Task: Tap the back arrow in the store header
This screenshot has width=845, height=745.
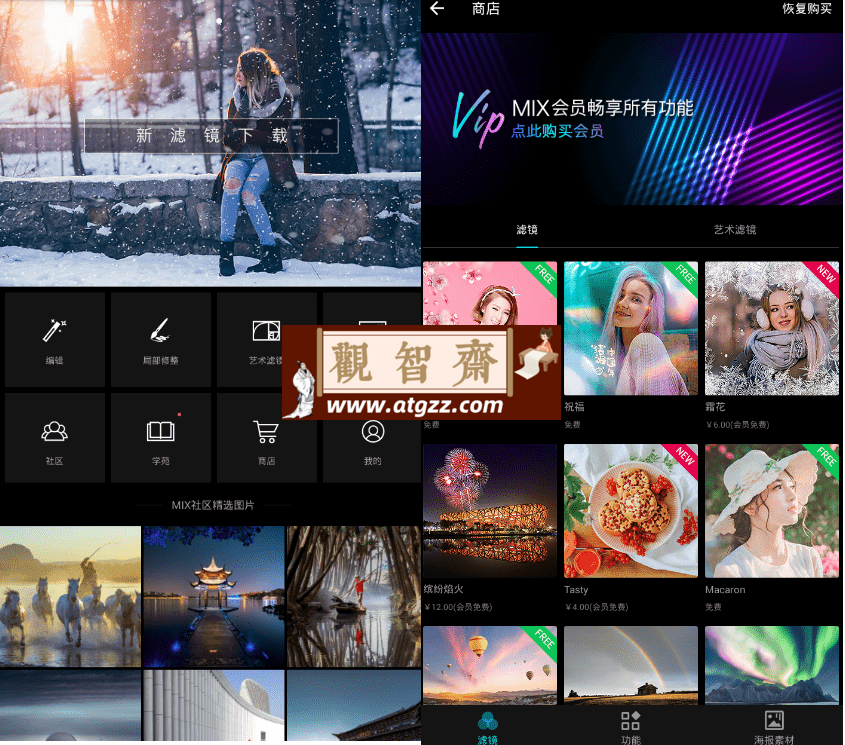Action: (437, 9)
